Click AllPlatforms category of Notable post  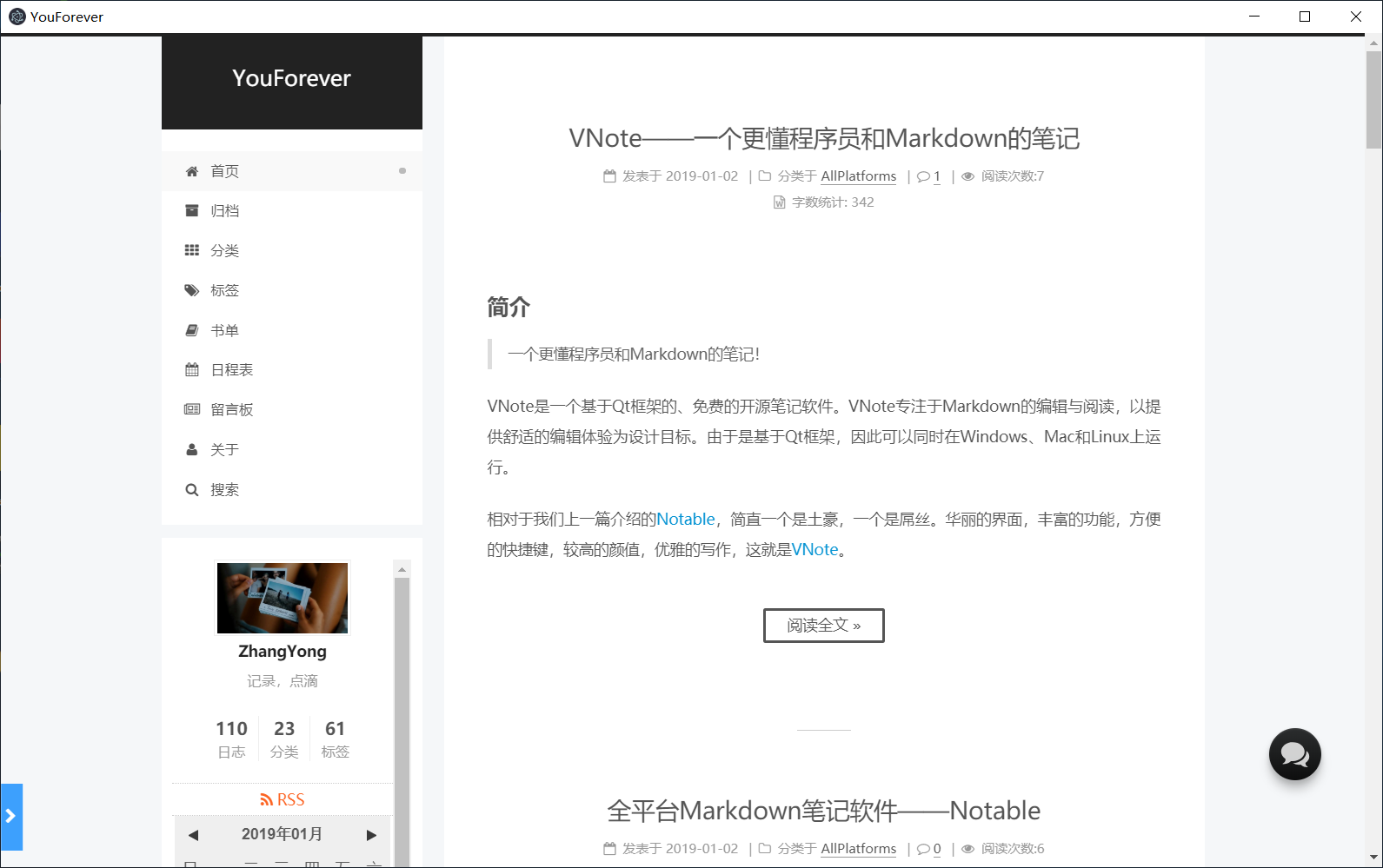point(859,849)
